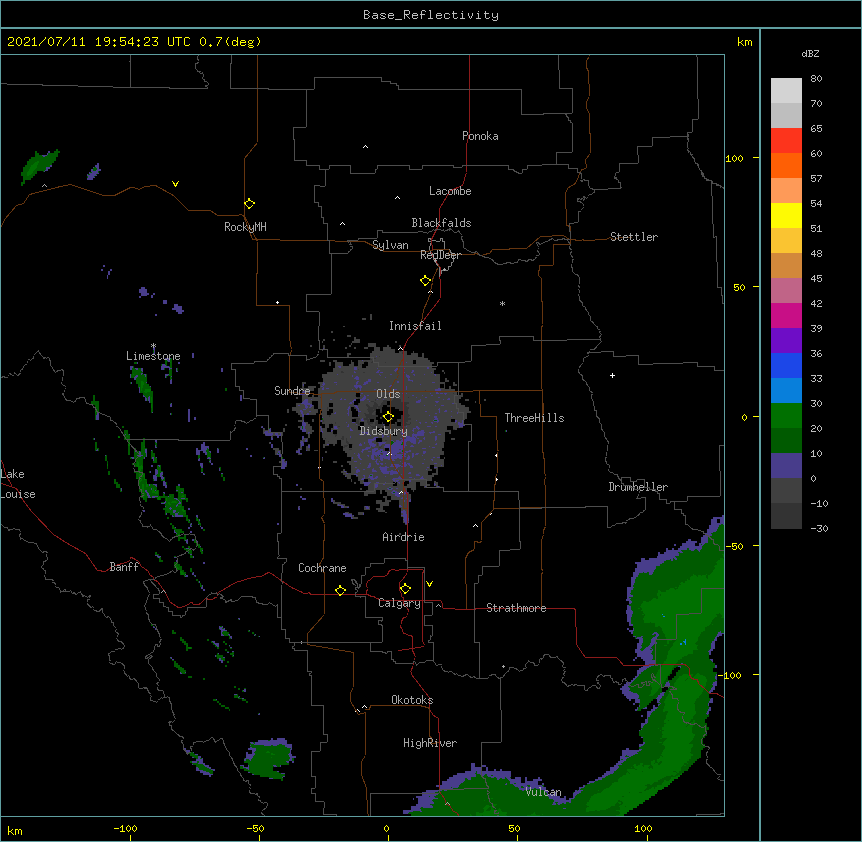This screenshot has height=842, width=862.
Task: Select the -10 value in dBZ legend
Action: [819, 503]
